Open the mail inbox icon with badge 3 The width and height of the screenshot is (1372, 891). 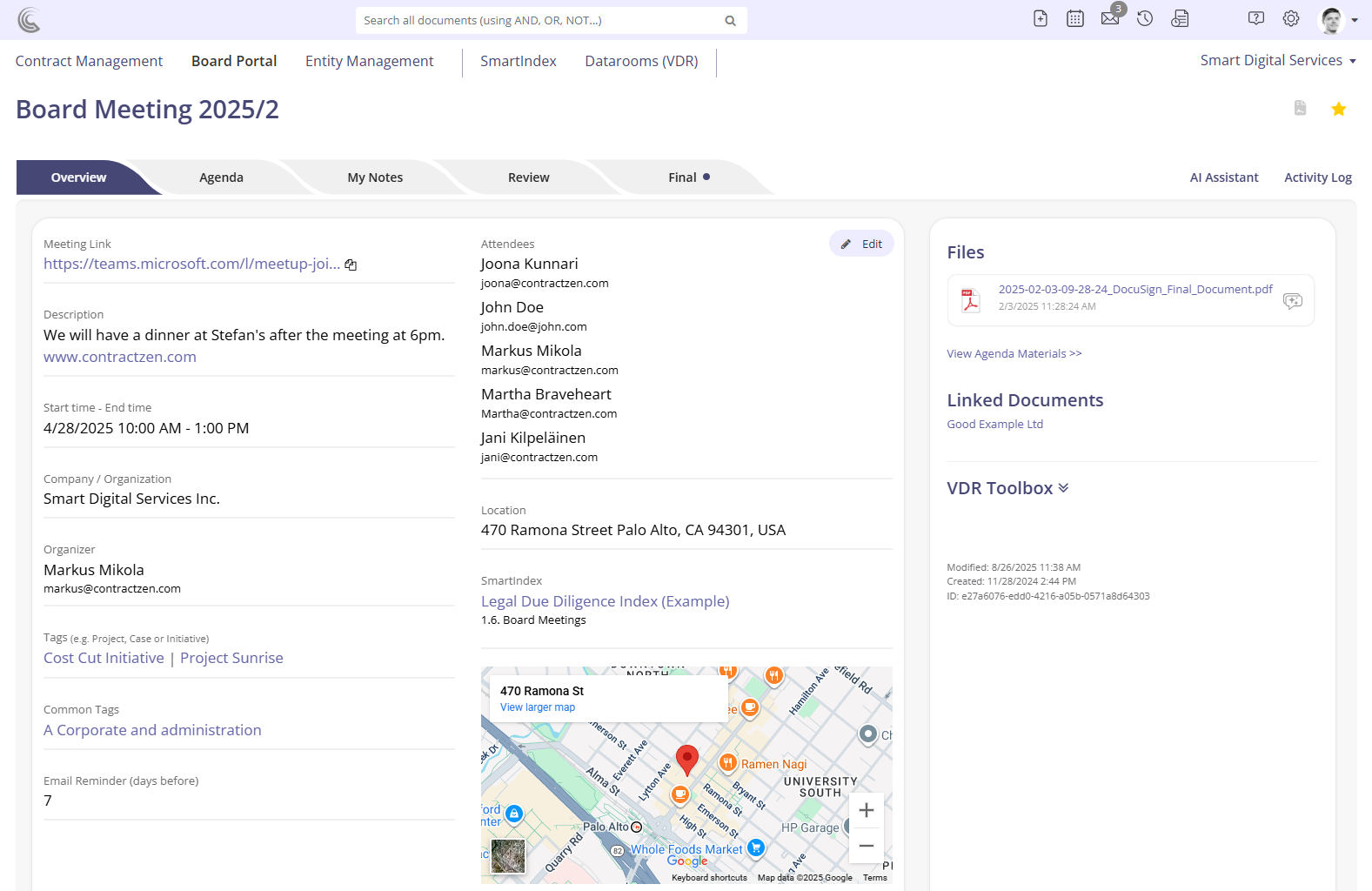[1110, 18]
